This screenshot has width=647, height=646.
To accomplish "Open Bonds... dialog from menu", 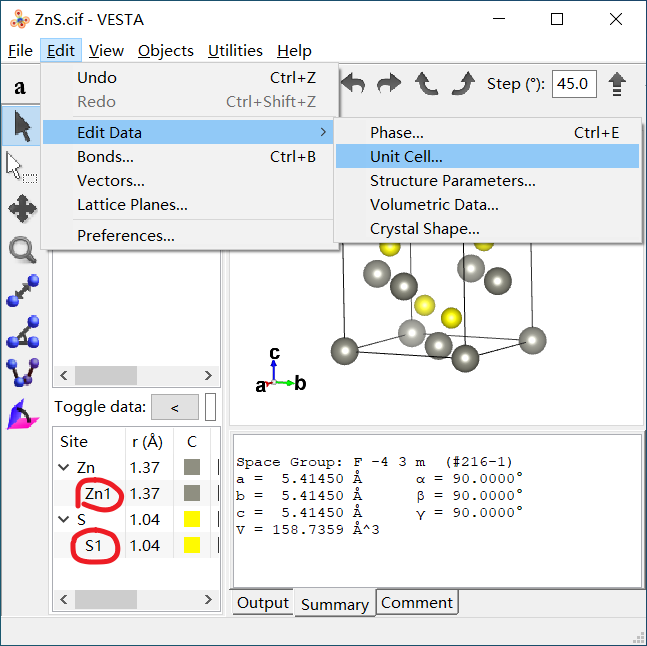I will point(190,157).
